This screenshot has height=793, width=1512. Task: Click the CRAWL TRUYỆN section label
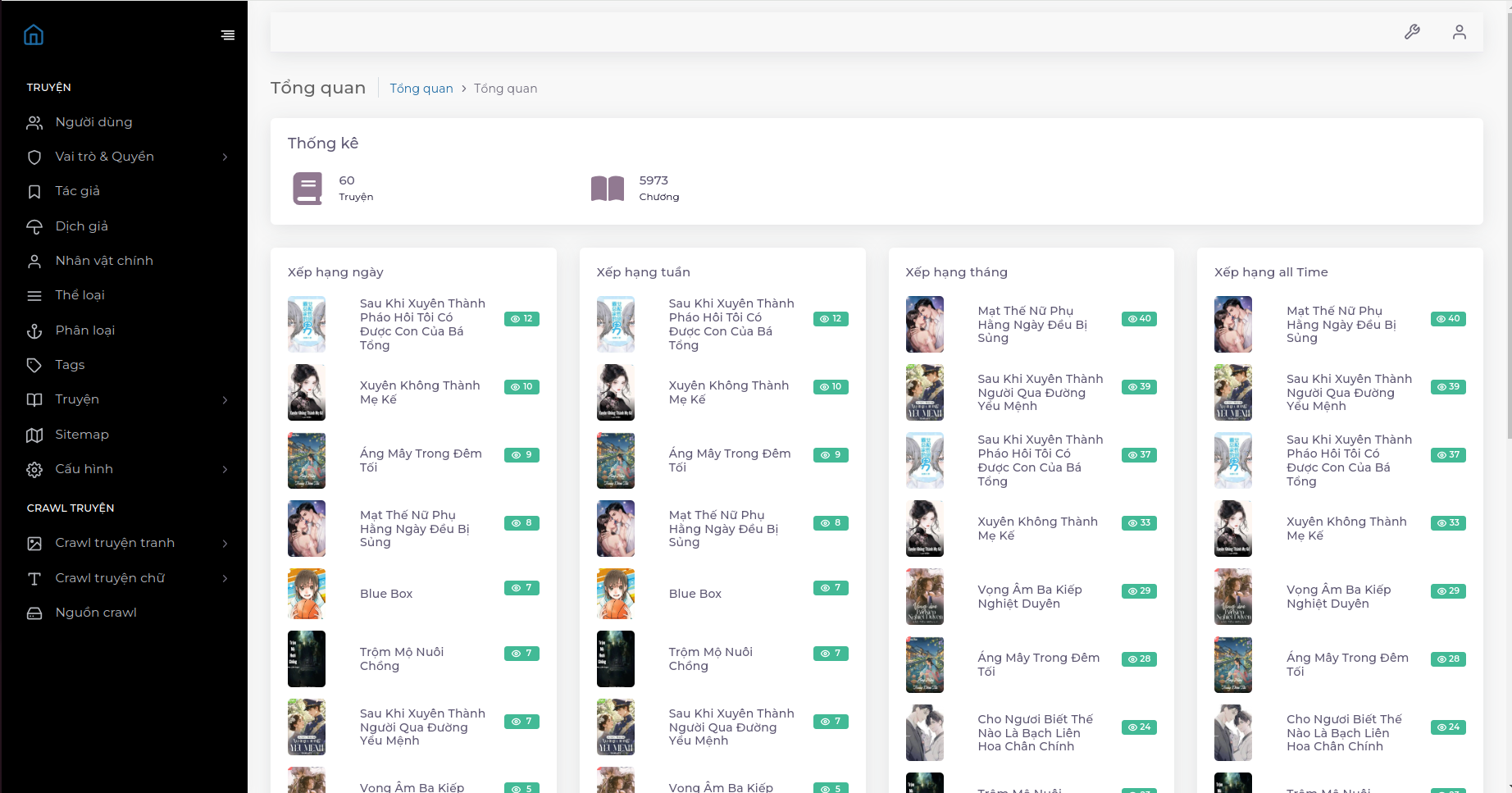71,508
